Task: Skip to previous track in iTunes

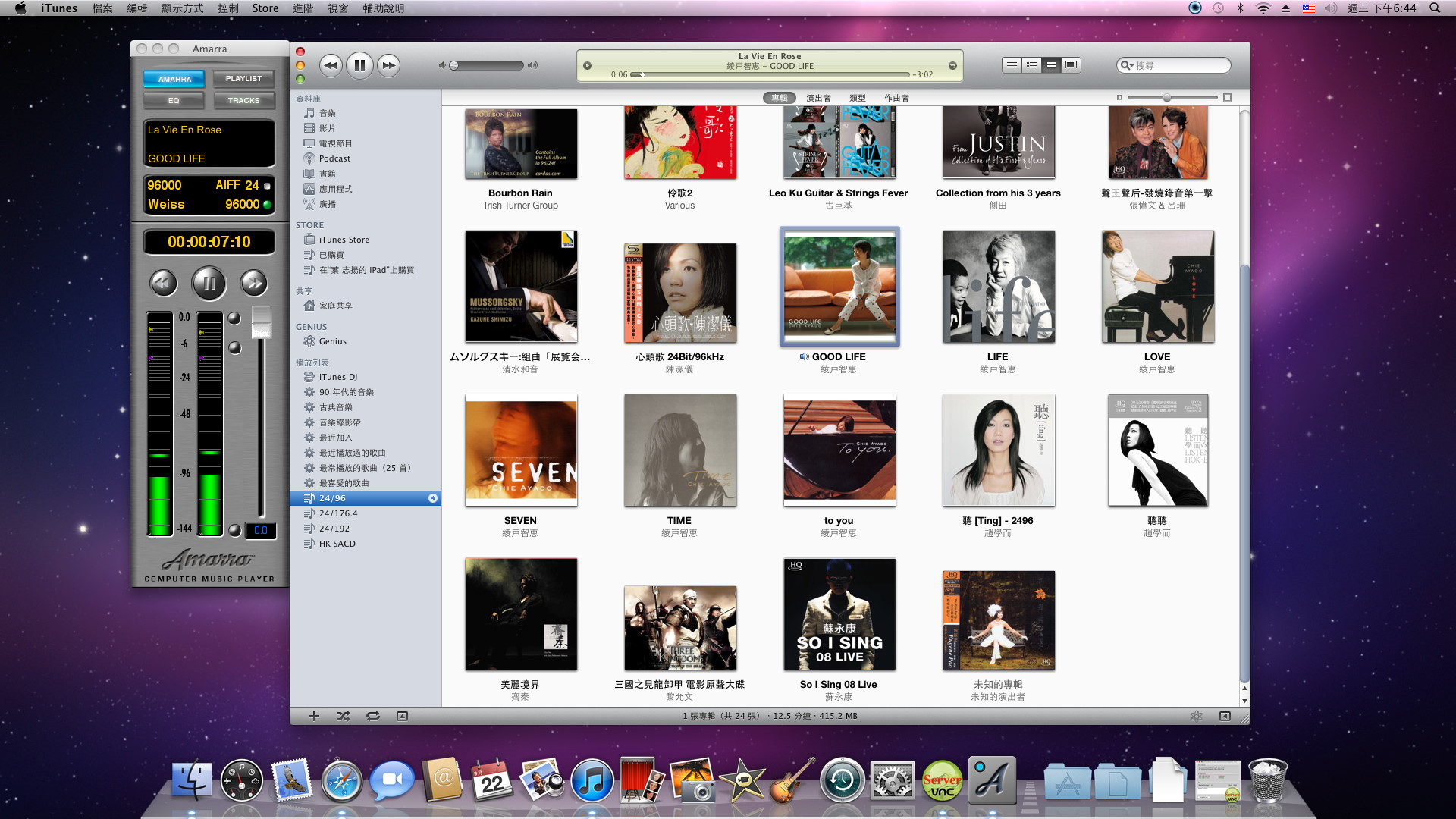Action: [331, 65]
